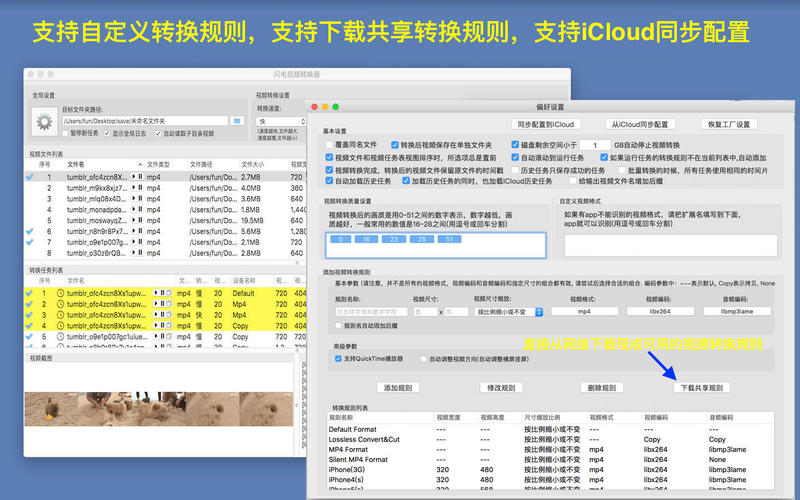Toggle 显示全局日志 checkbox in main window
Screen dimensions: 800x500
tap(107, 133)
